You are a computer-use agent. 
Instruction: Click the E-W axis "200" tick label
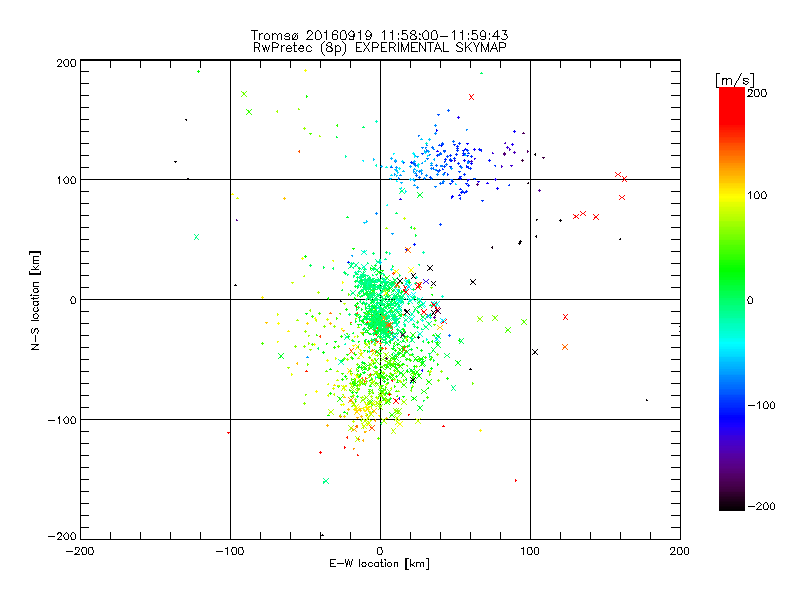pyautogui.click(x=680, y=551)
